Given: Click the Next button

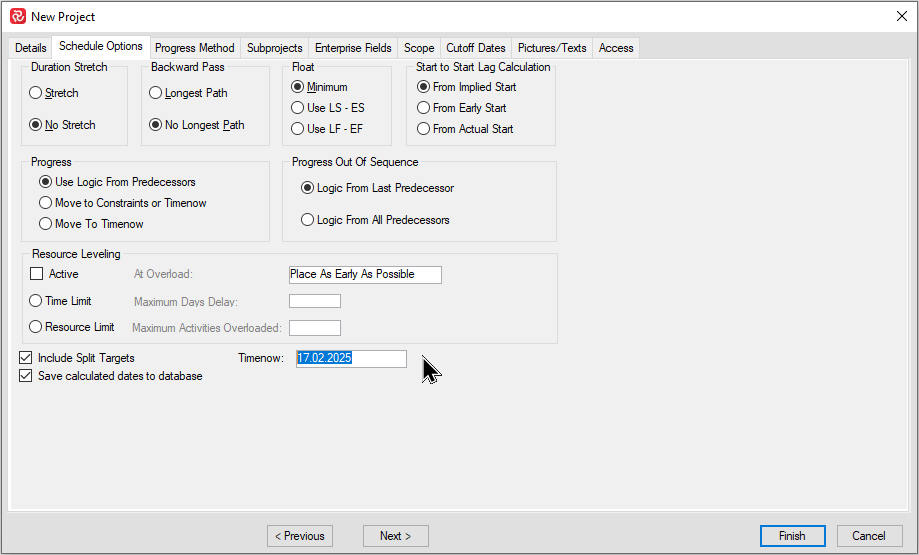Looking at the screenshot, I should 396,536.
